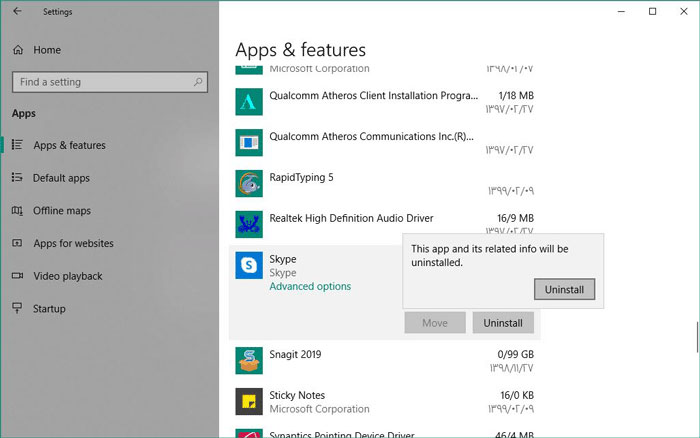Click the Offline maps icon
The height and width of the screenshot is (438, 700).
pyautogui.click(x=17, y=210)
